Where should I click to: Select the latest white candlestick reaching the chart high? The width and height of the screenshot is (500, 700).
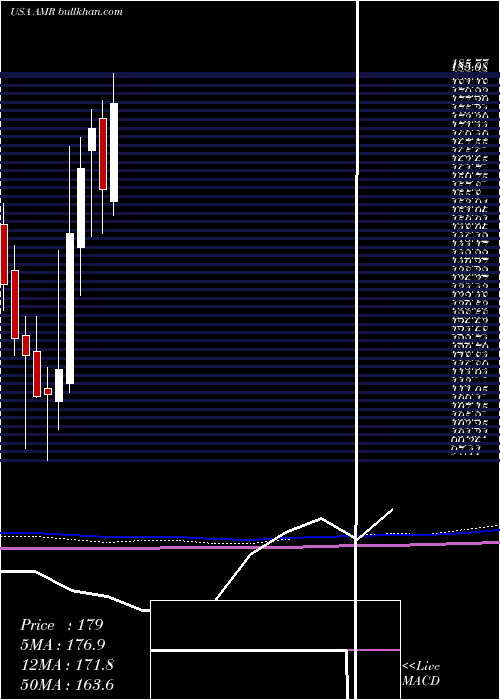(114, 144)
